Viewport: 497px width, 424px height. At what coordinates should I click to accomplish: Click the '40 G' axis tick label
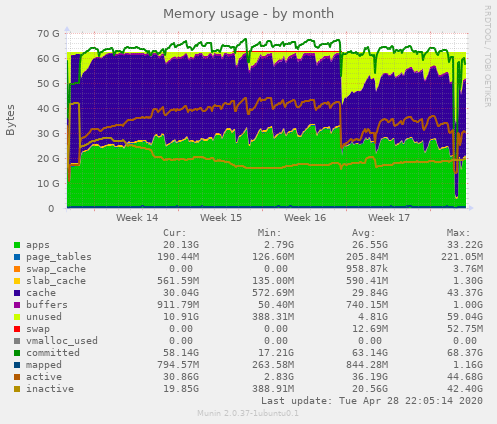pos(48,109)
